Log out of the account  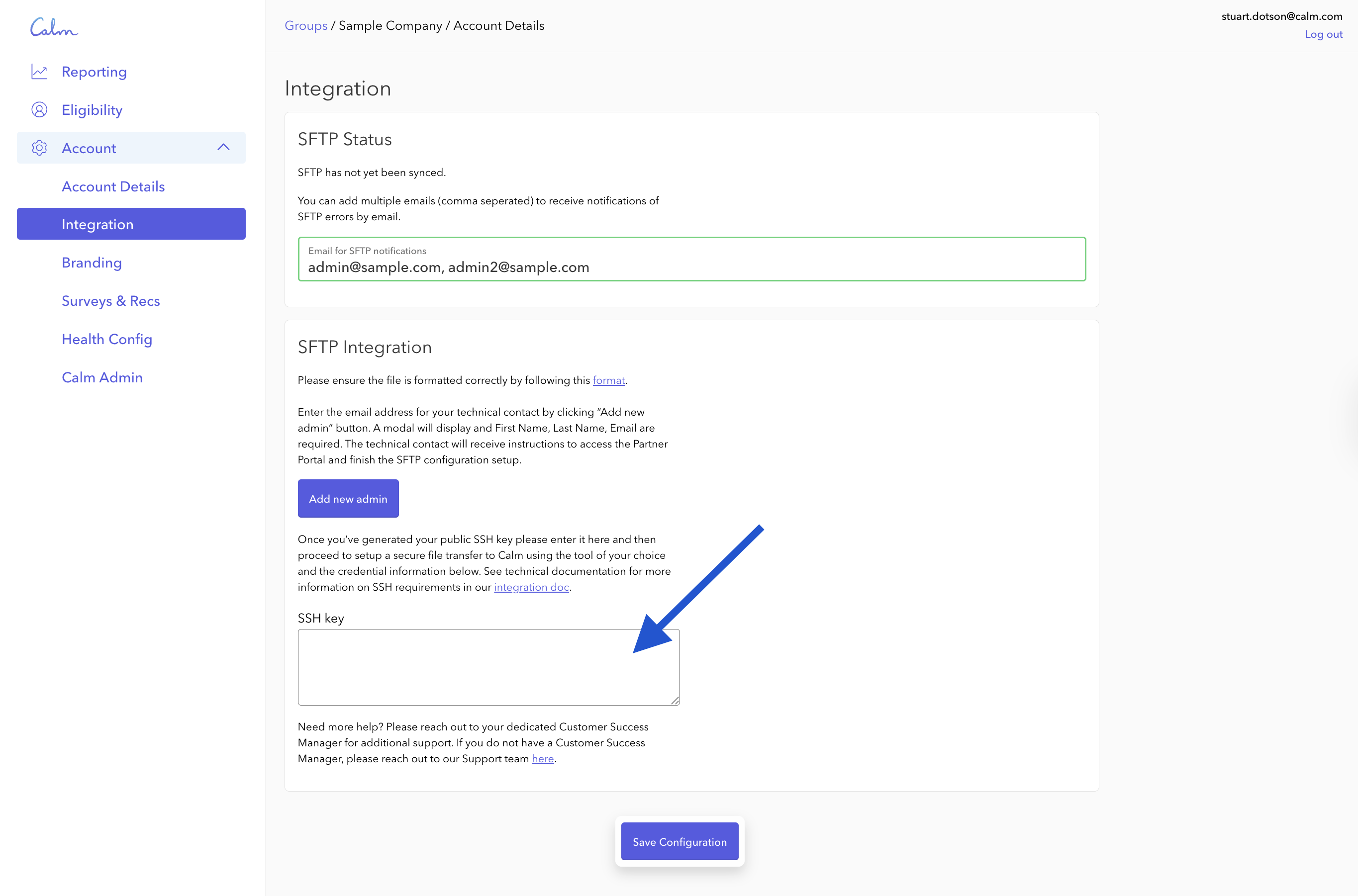click(1323, 34)
